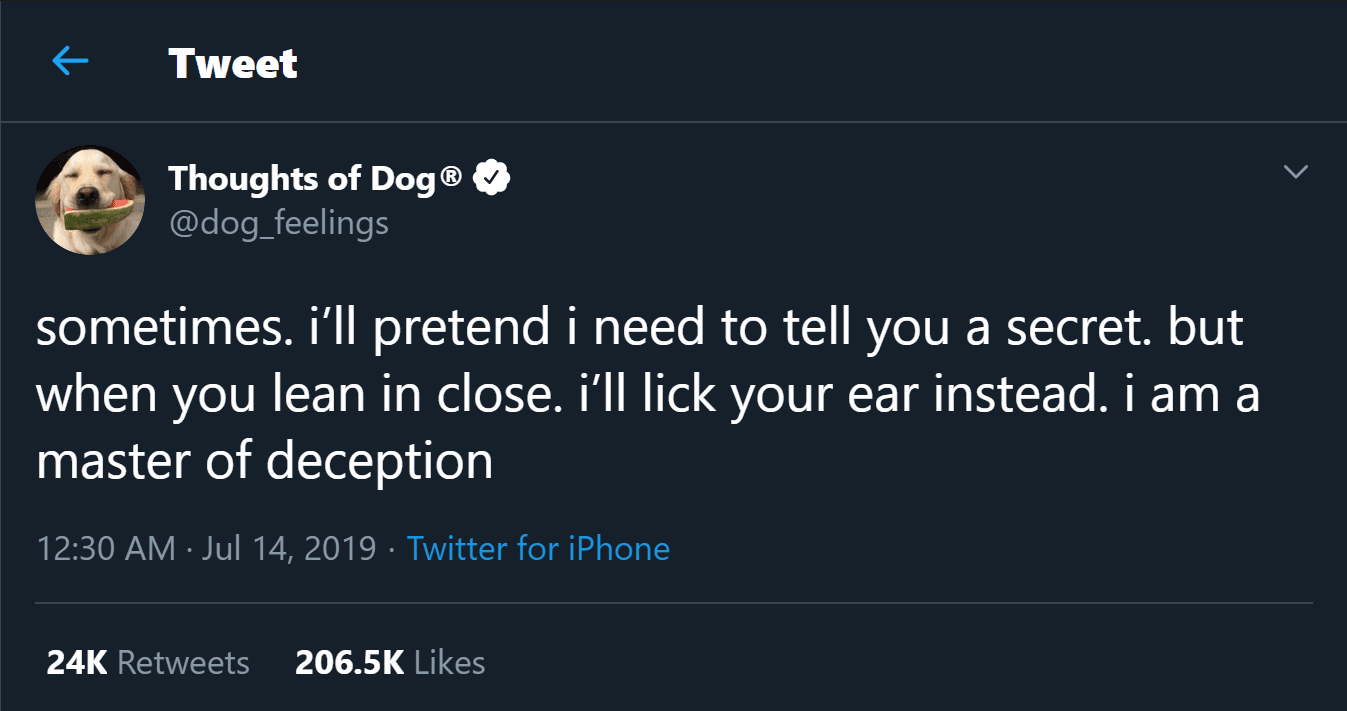1347x711 pixels.
Task: Click the Jul 14, 2019 date
Action: tap(289, 548)
